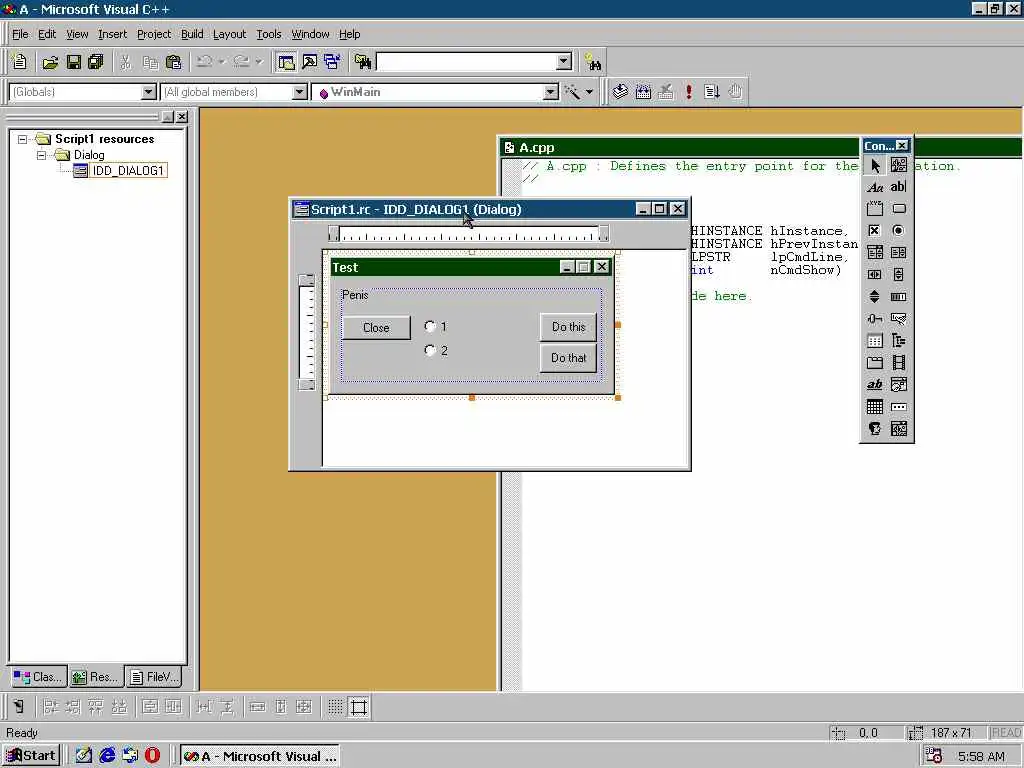Click the Save All toolbar icon
Viewport: 1024px width, 768px height.
tap(96, 62)
